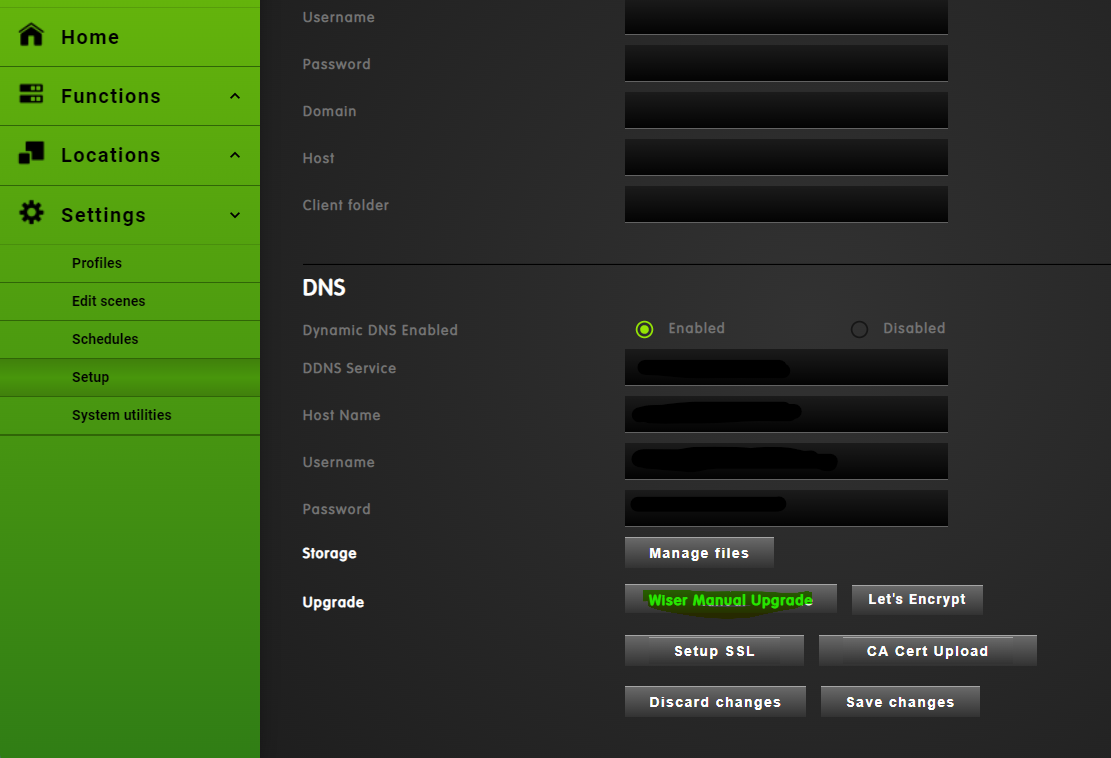Click the Manage files button
Viewport: 1111px width, 758px height.
(699, 553)
